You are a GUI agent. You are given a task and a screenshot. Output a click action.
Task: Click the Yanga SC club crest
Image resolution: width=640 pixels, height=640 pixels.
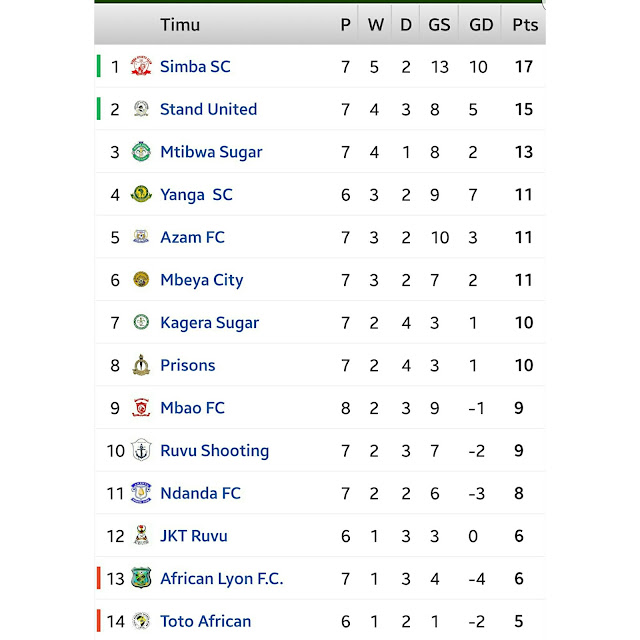[141, 195]
